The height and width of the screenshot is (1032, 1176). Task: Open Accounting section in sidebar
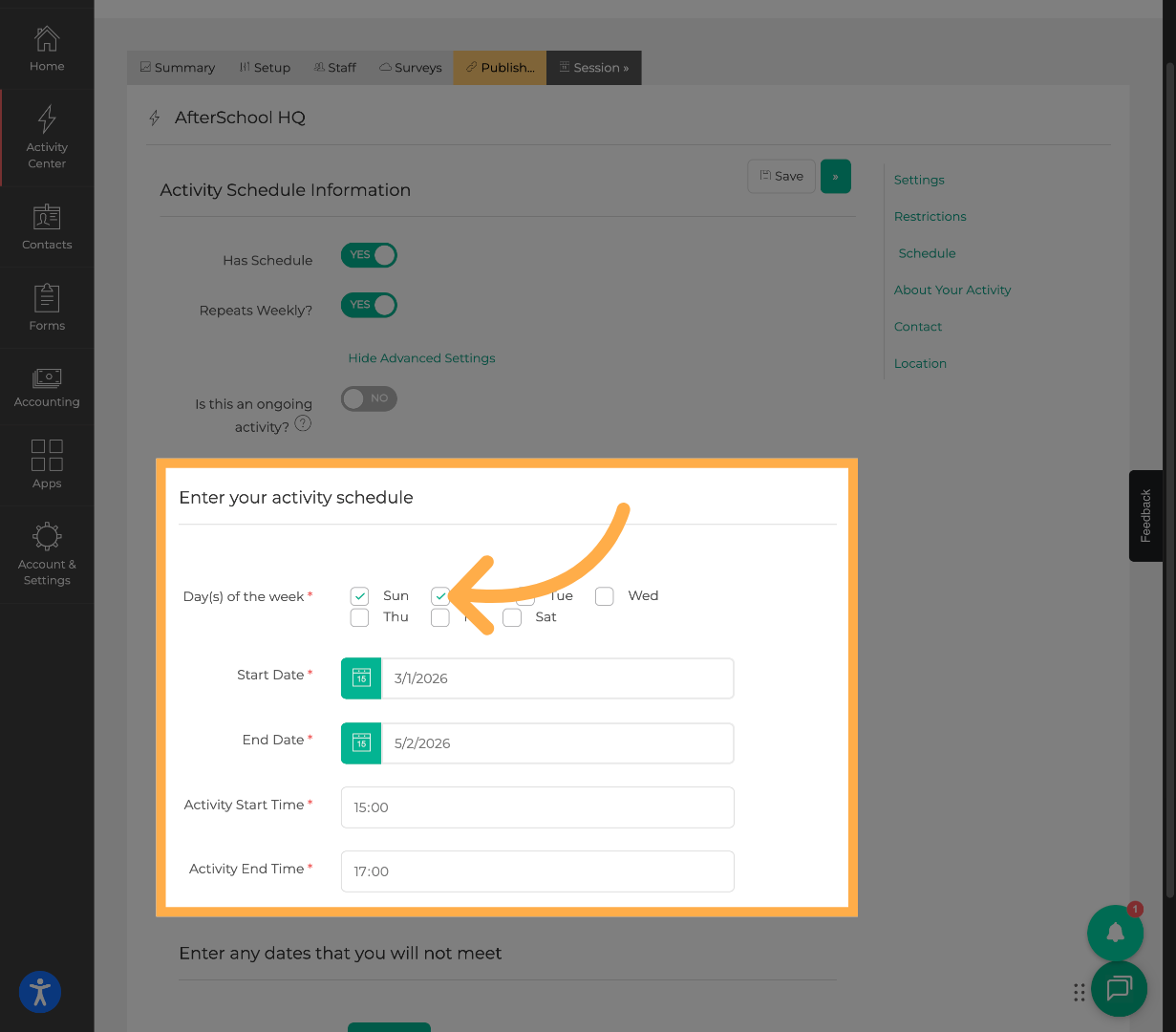pos(47,387)
